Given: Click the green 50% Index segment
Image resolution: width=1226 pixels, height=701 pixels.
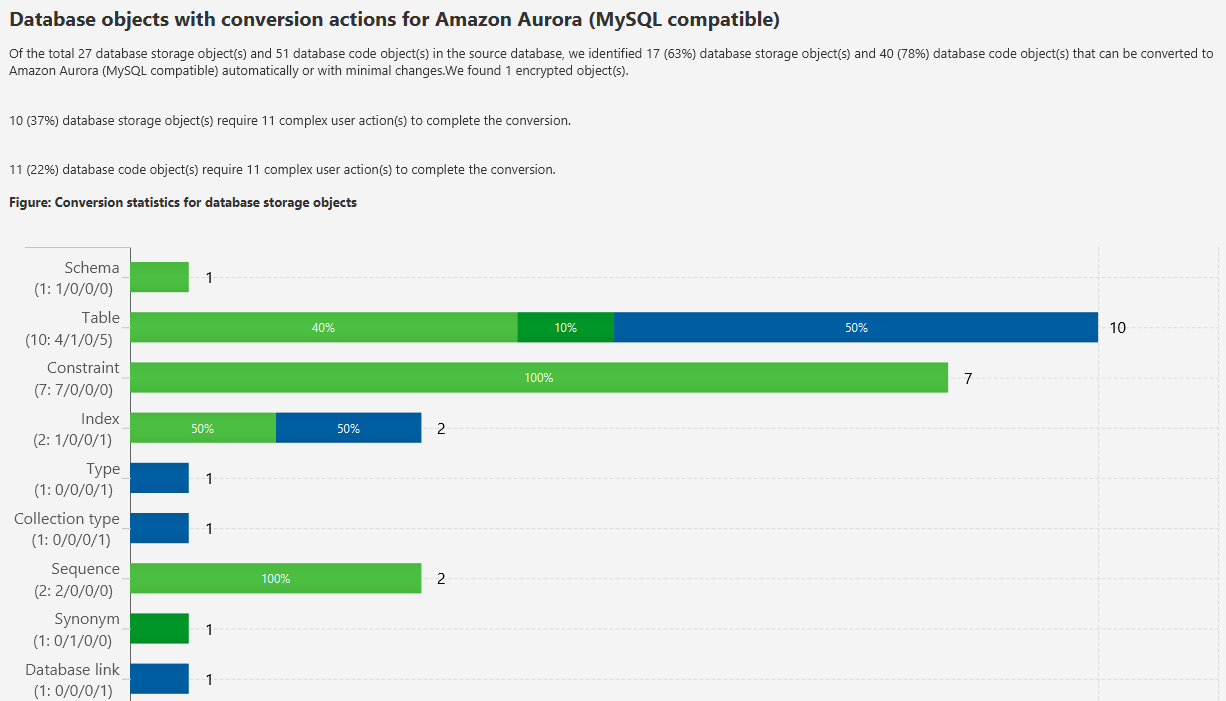Looking at the screenshot, I should [203, 428].
